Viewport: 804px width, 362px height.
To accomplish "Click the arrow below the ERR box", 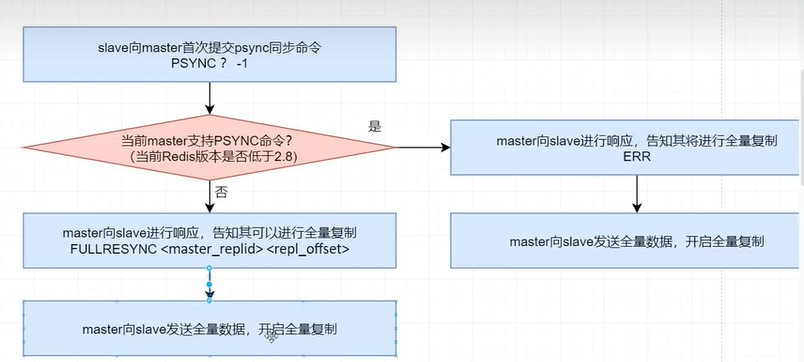I will tap(636, 194).
